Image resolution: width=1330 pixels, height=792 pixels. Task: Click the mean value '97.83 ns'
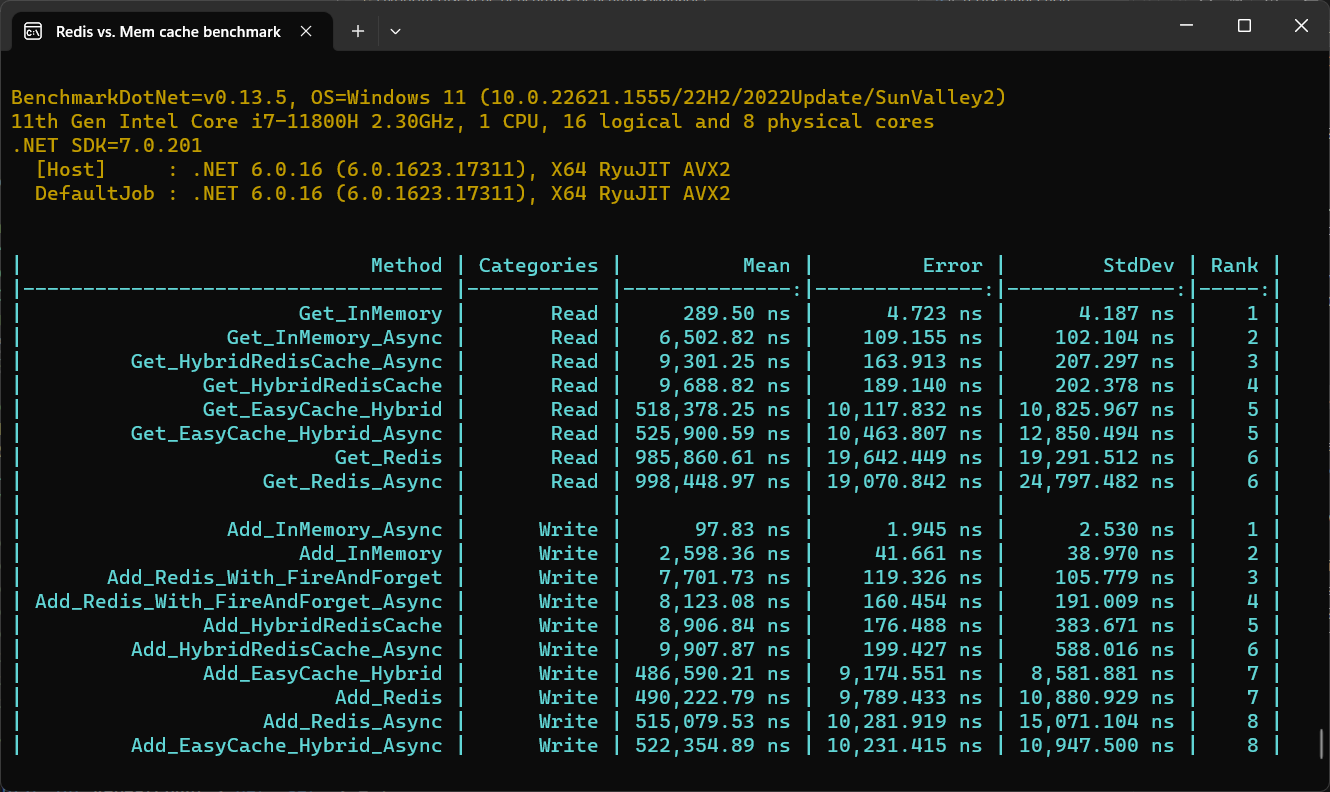coord(742,529)
